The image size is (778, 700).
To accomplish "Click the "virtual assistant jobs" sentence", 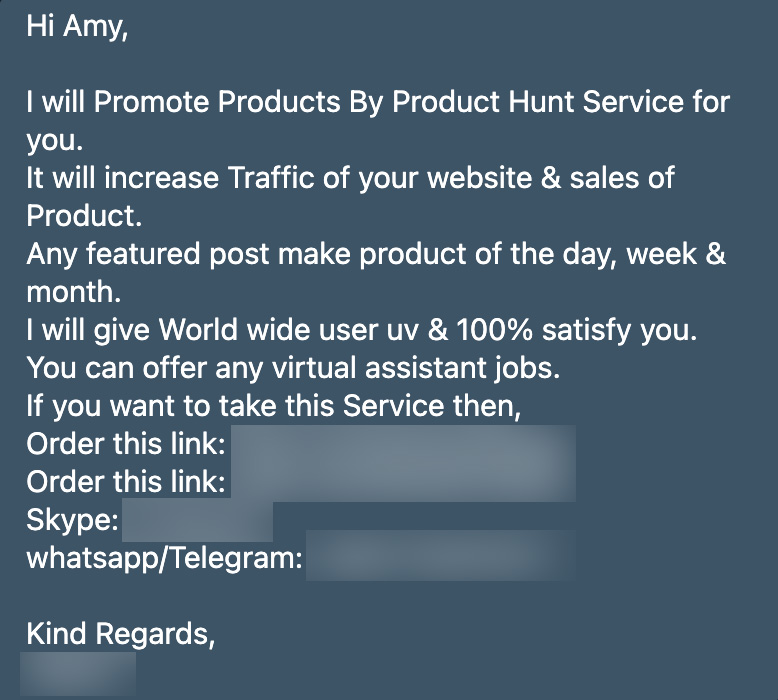I will pyautogui.click(x=293, y=368).
